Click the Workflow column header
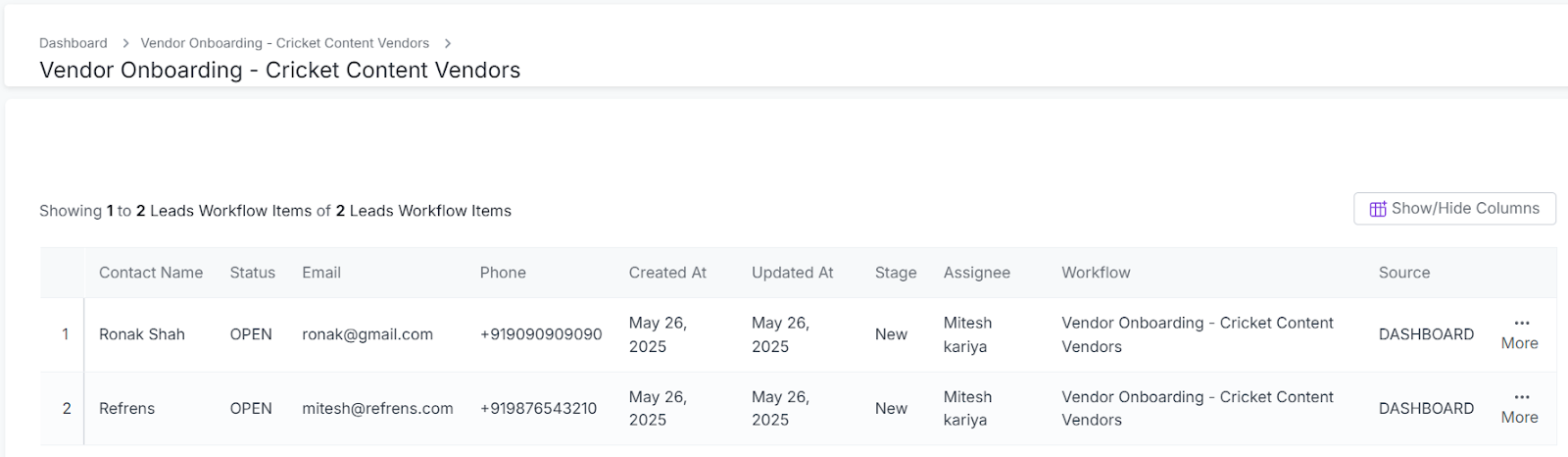Image resolution: width=1568 pixels, height=457 pixels. tap(1096, 273)
